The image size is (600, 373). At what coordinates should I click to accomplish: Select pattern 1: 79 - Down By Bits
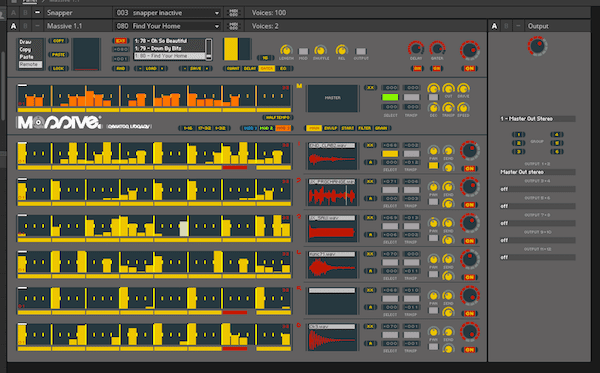click(169, 49)
